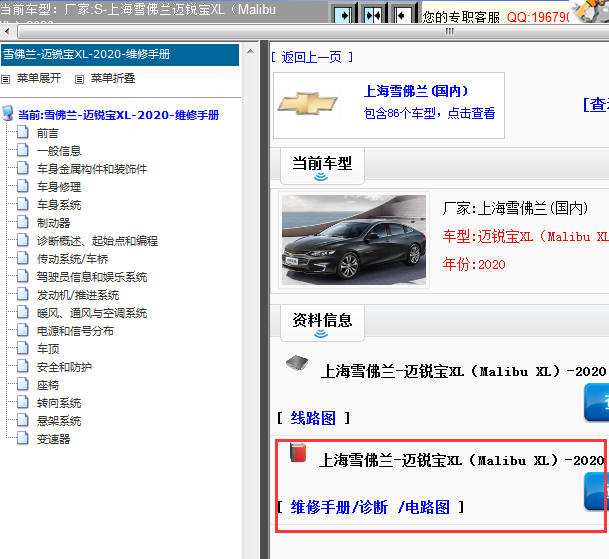
Task: Click the page icon beside 发动机/推进系统
Action: 23,294
